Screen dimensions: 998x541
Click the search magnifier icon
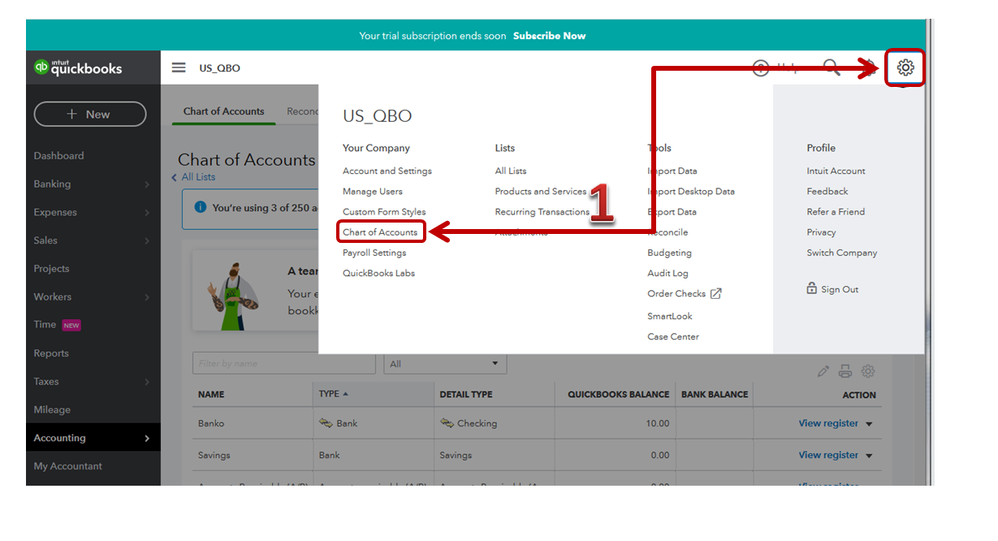tap(831, 67)
